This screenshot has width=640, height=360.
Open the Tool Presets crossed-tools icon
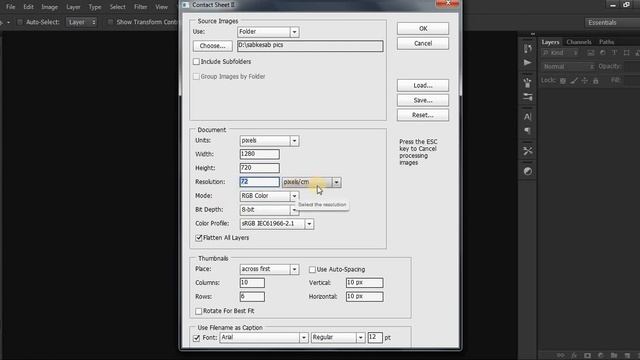[x=527, y=151]
